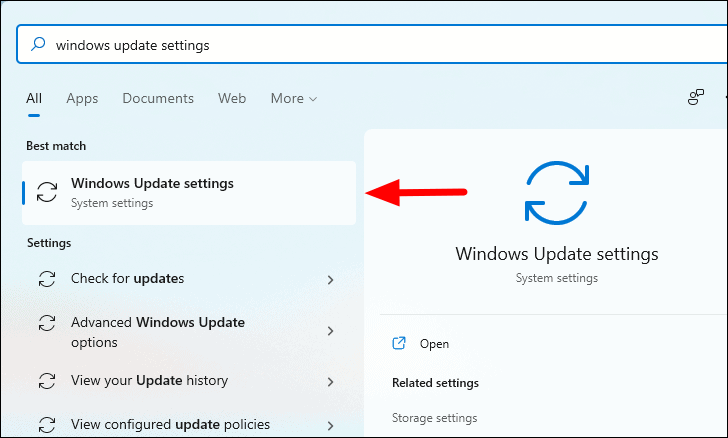Expand View your Update history chevron
728x438 pixels.
coord(331,382)
